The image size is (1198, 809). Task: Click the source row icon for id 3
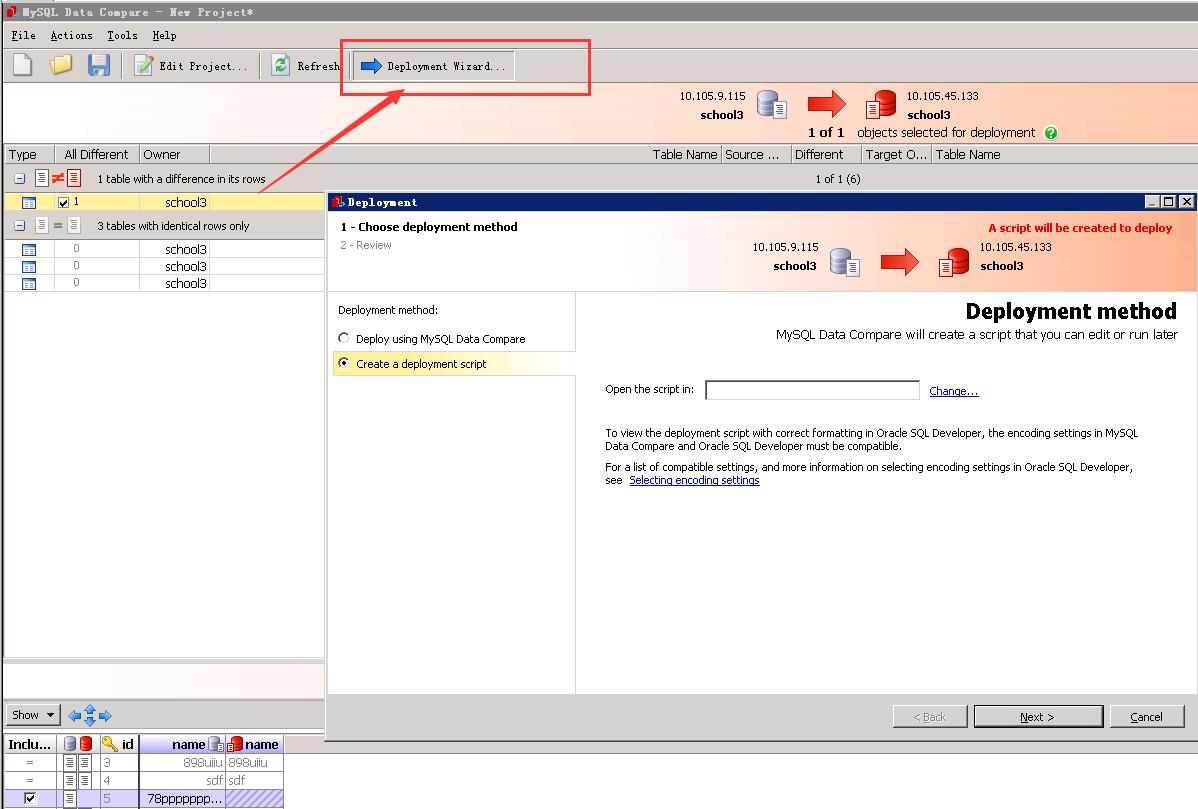click(70, 762)
